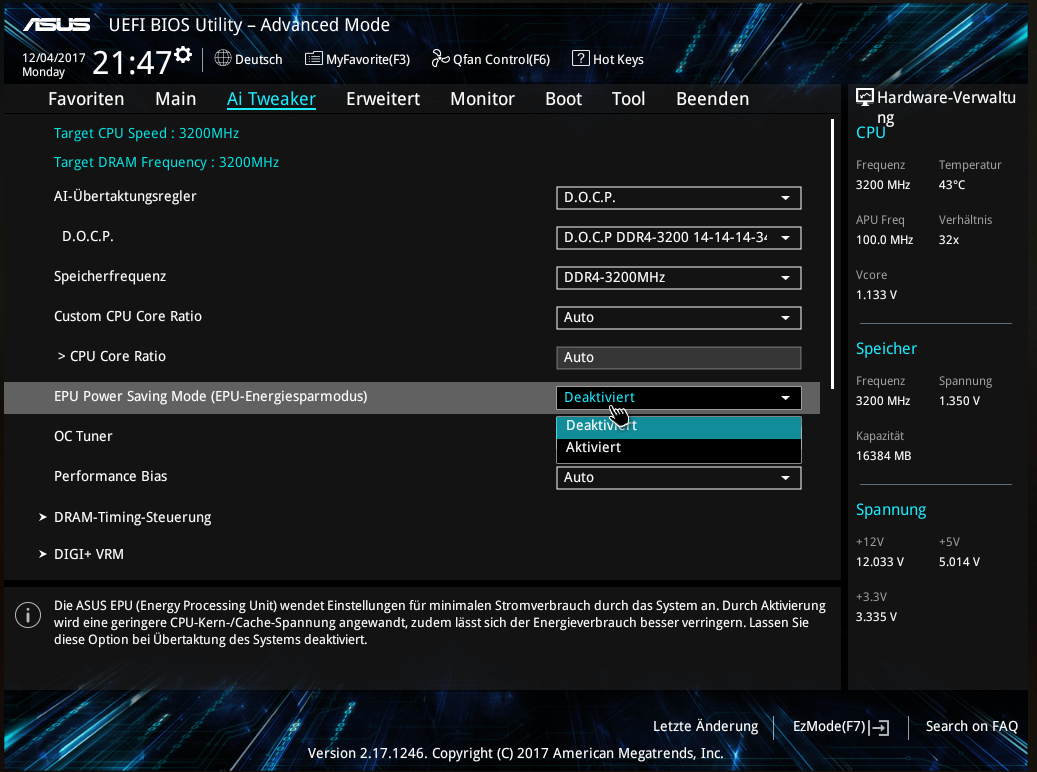Screen dimensions: 1037x772
Task: Click the Kapazität 16384 MB value
Action: click(884, 456)
